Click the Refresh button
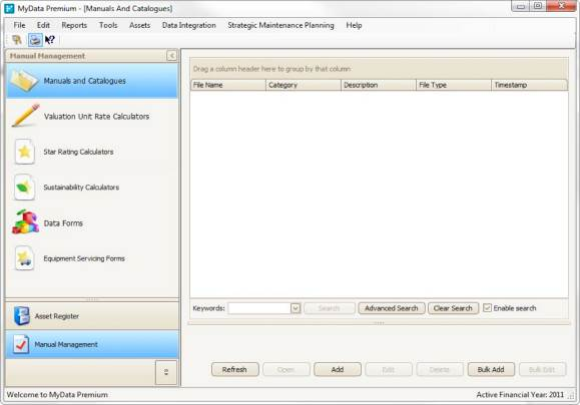 pos(235,369)
